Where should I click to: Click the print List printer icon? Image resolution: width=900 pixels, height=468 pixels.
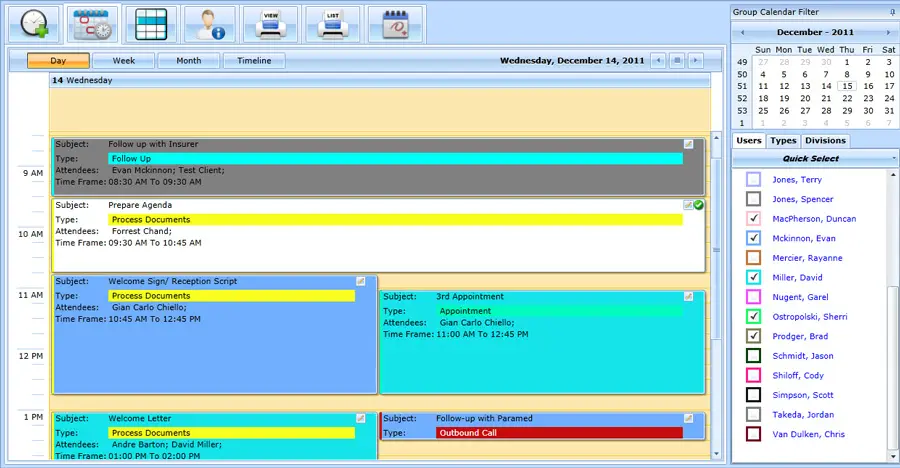(332, 23)
